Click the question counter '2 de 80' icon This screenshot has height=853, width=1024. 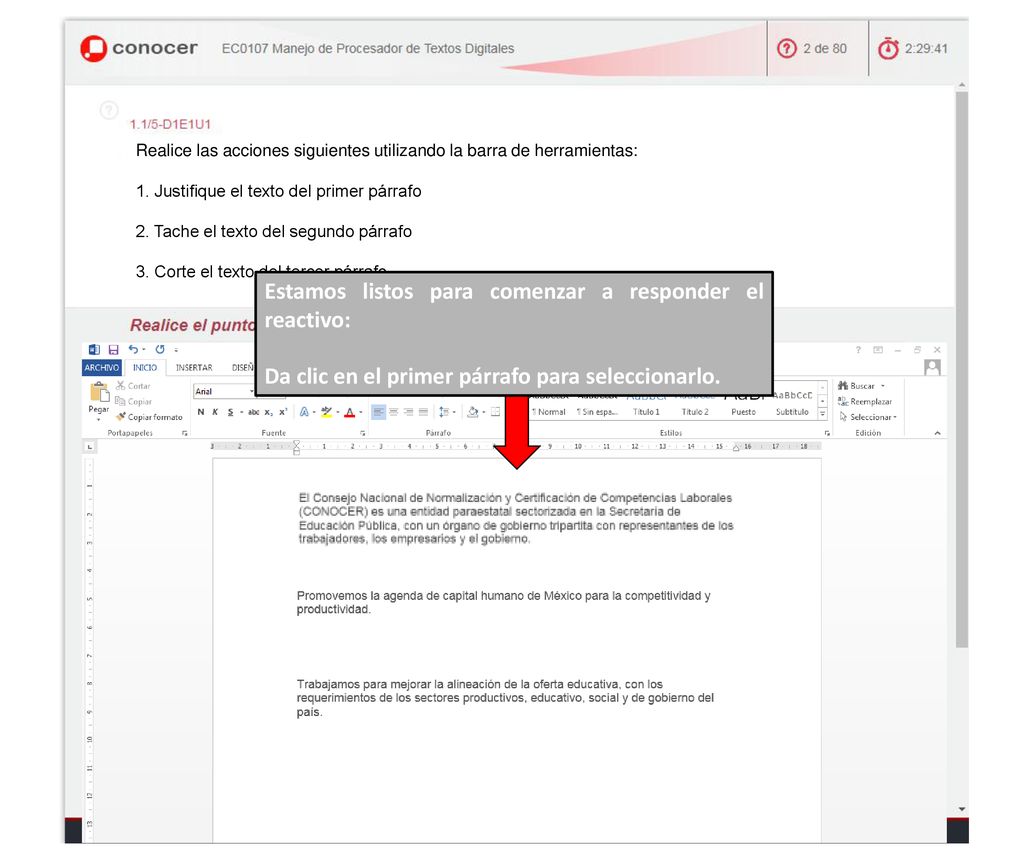click(787, 48)
